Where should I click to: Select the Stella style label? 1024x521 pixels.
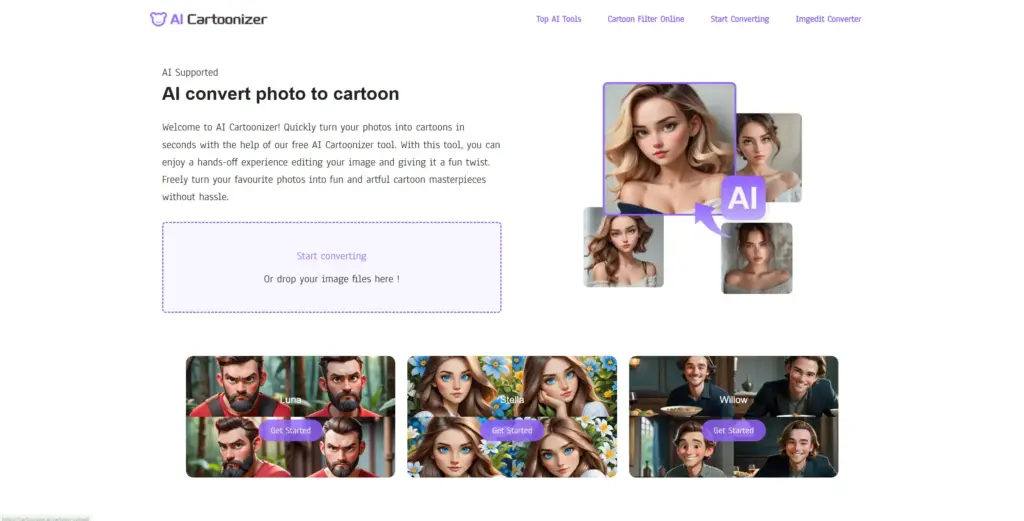[512, 400]
